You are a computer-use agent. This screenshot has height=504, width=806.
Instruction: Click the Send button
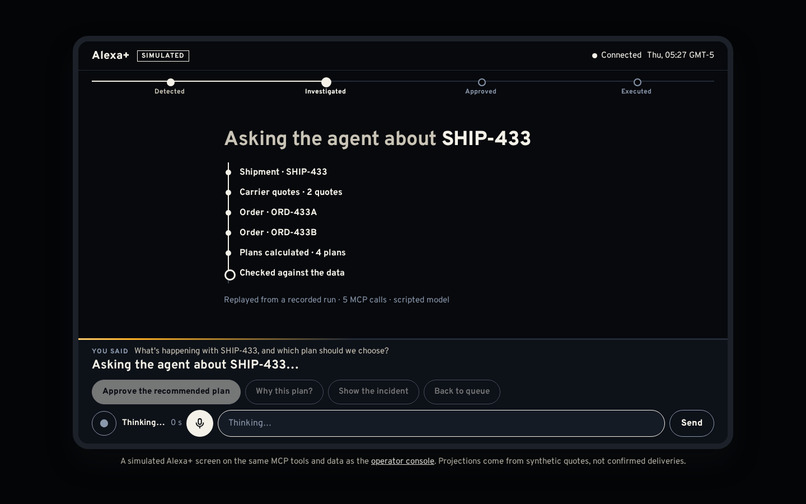point(691,423)
